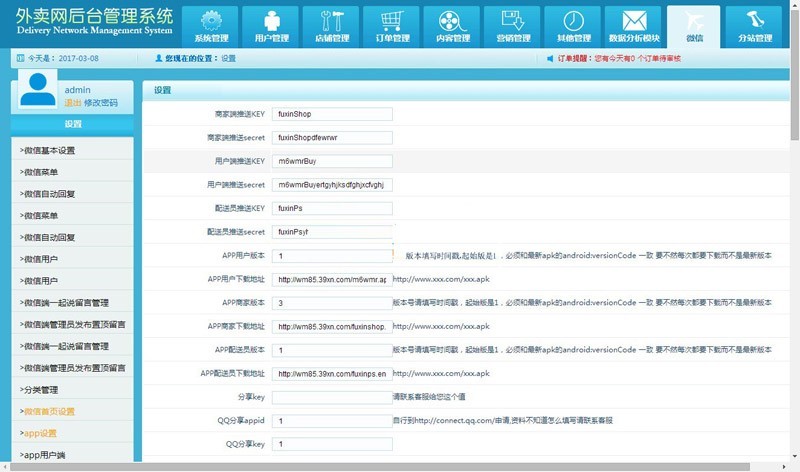800x472 pixels.
Task: Click 订单提醒 pending orders notice text
Action: click(619, 58)
